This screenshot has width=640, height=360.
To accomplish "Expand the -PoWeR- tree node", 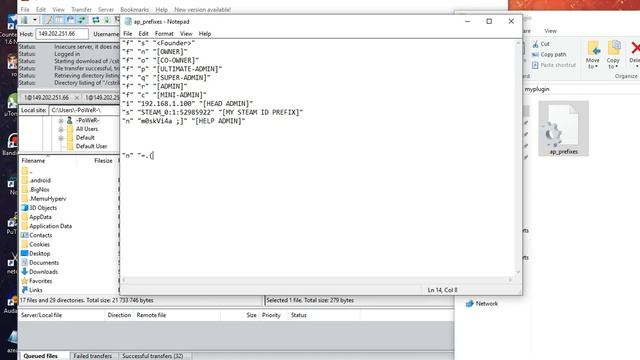I will coord(61,120).
